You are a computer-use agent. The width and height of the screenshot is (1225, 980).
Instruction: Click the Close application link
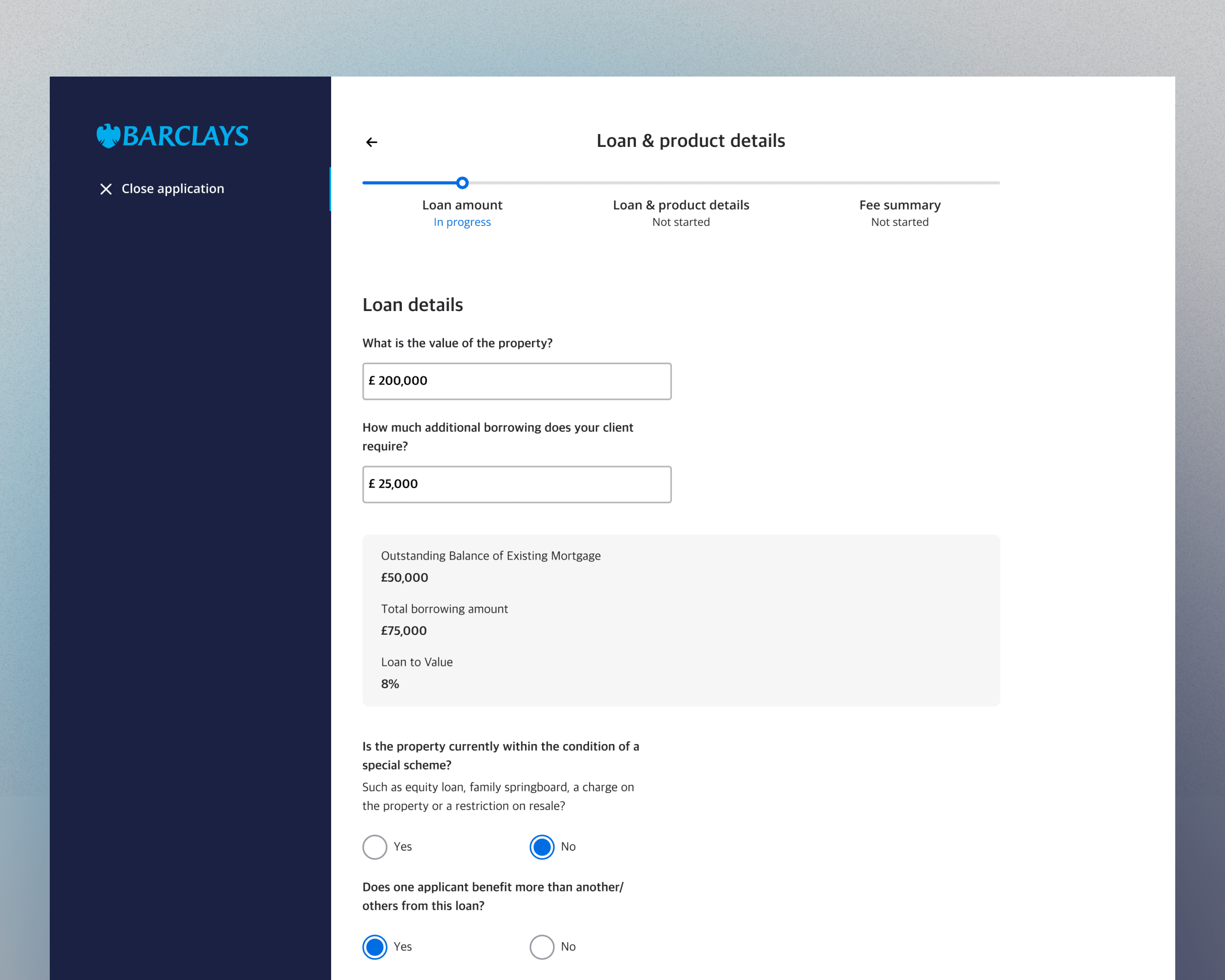point(162,189)
